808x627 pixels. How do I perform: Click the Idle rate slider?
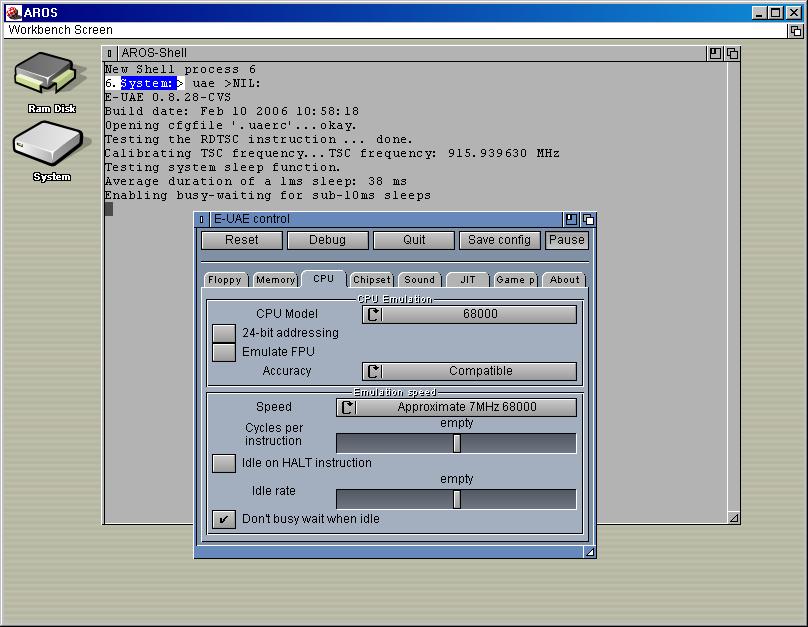pos(456,499)
